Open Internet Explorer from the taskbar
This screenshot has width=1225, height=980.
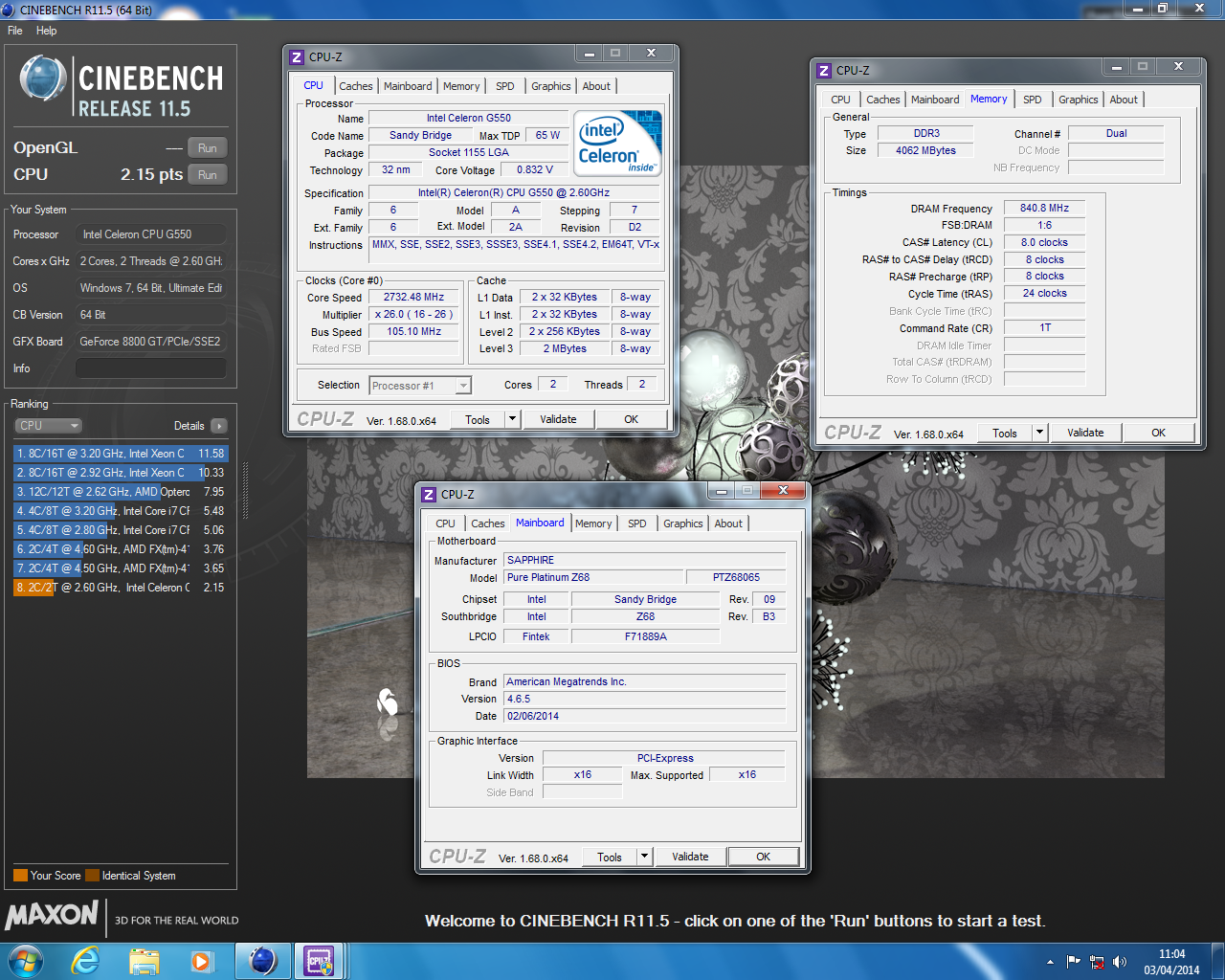(x=86, y=960)
